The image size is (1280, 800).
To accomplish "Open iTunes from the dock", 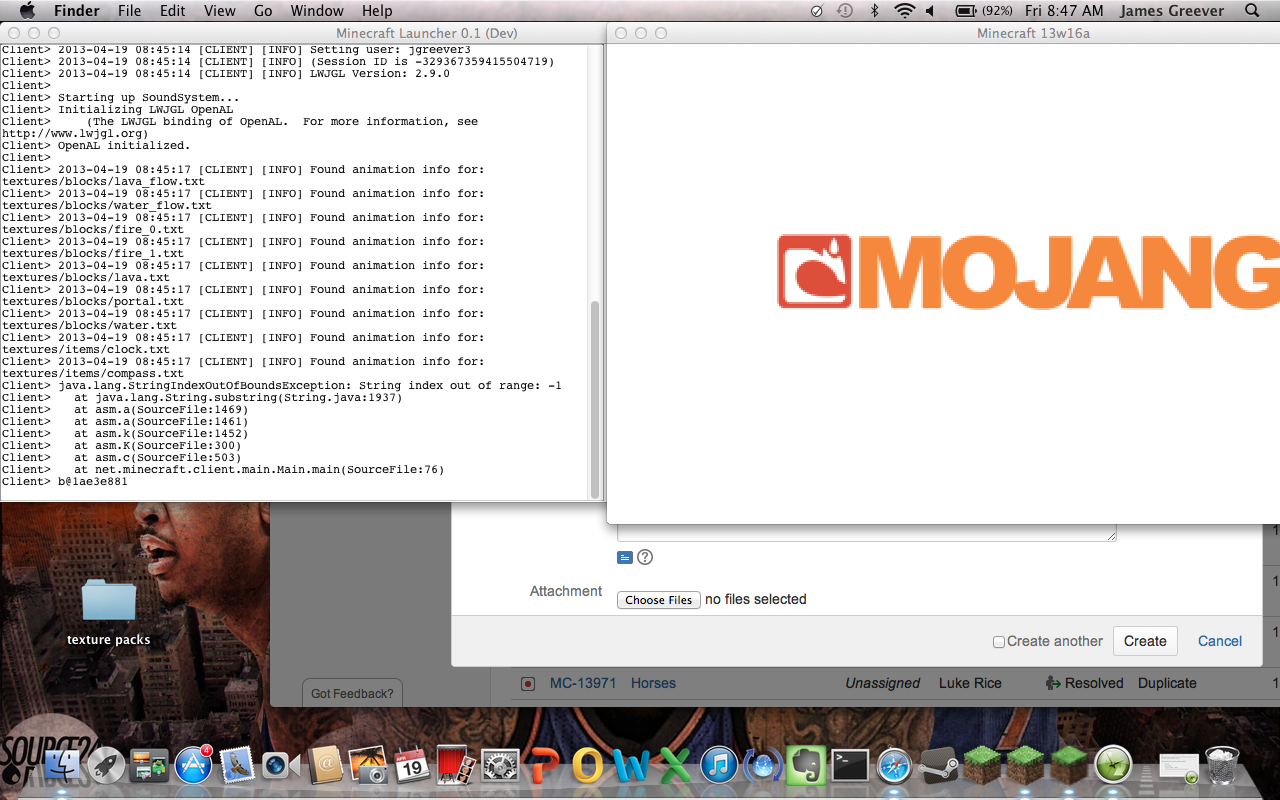I will [719, 765].
